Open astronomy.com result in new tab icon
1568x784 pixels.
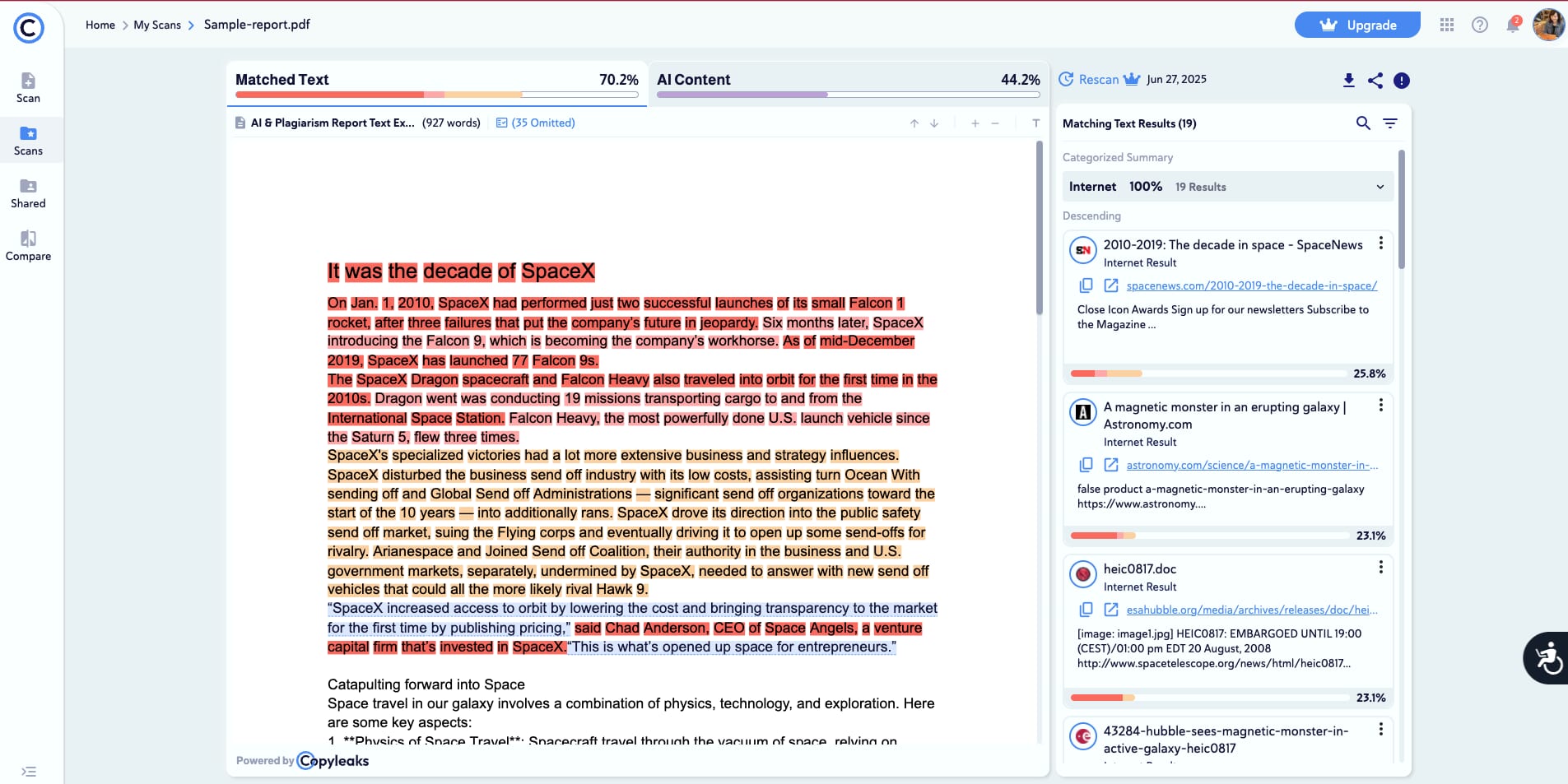pos(1111,465)
